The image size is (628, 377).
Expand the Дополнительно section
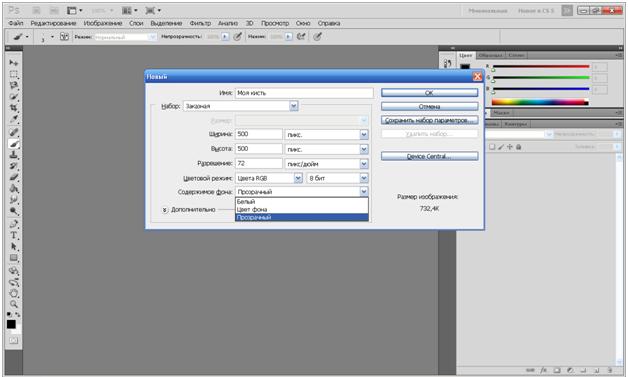[165, 210]
